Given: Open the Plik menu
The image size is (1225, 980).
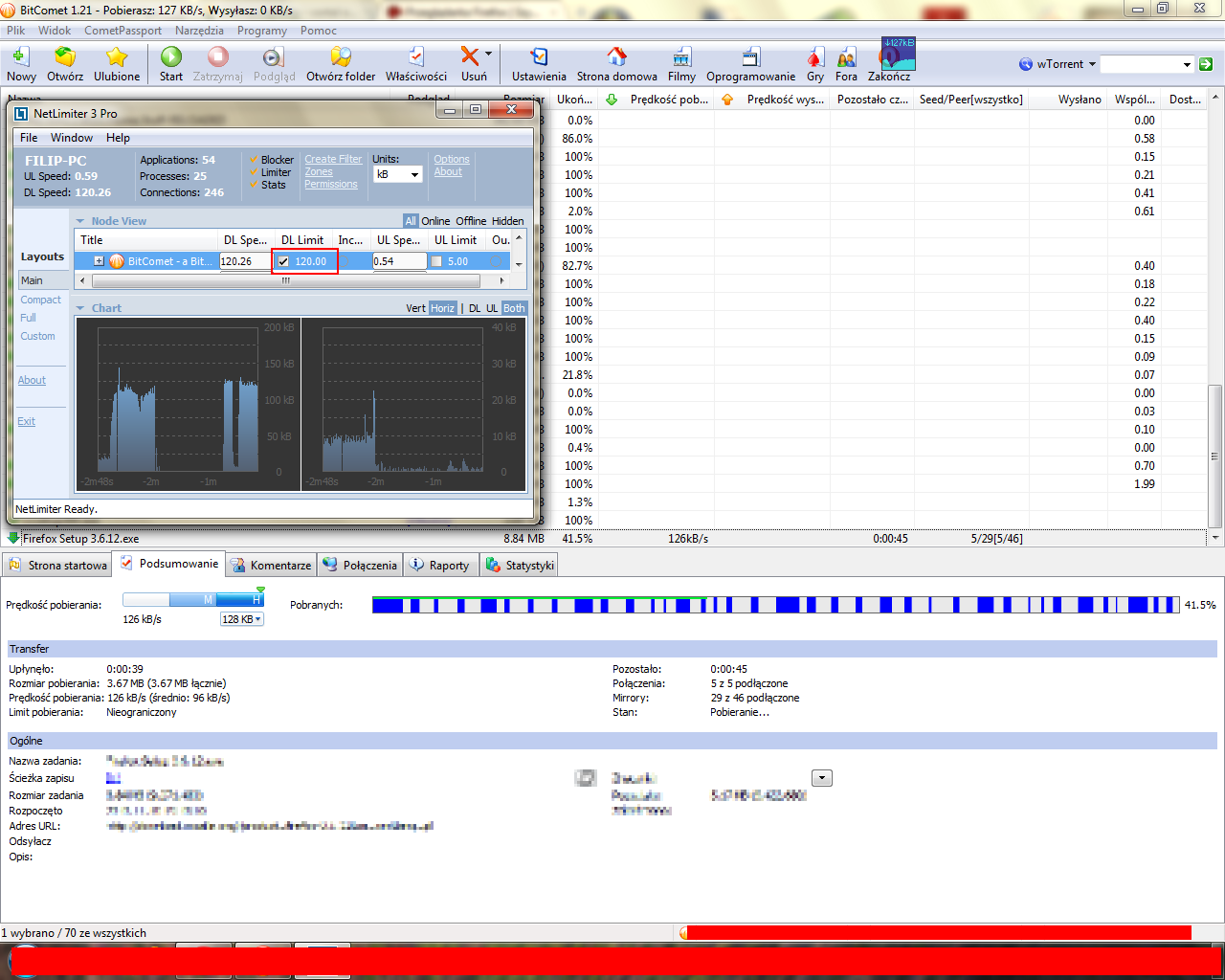Looking at the screenshot, I should tap(16, 31).
